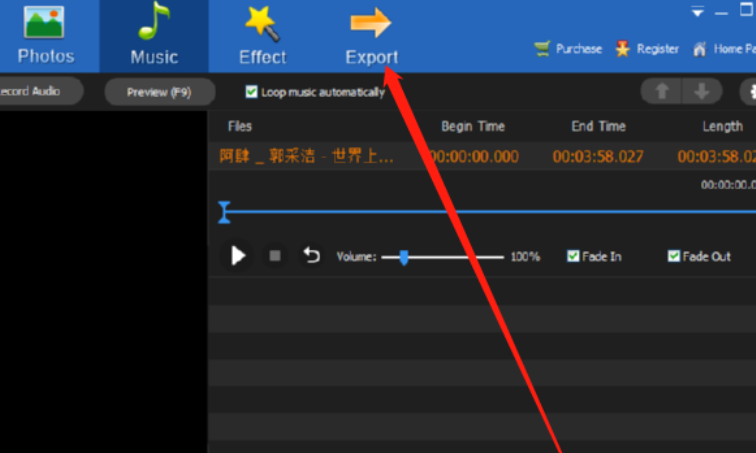This screenshot has height=453, width=756.
Task: Toggle Loop music automatically checkbox
Action: pos(251,92)
